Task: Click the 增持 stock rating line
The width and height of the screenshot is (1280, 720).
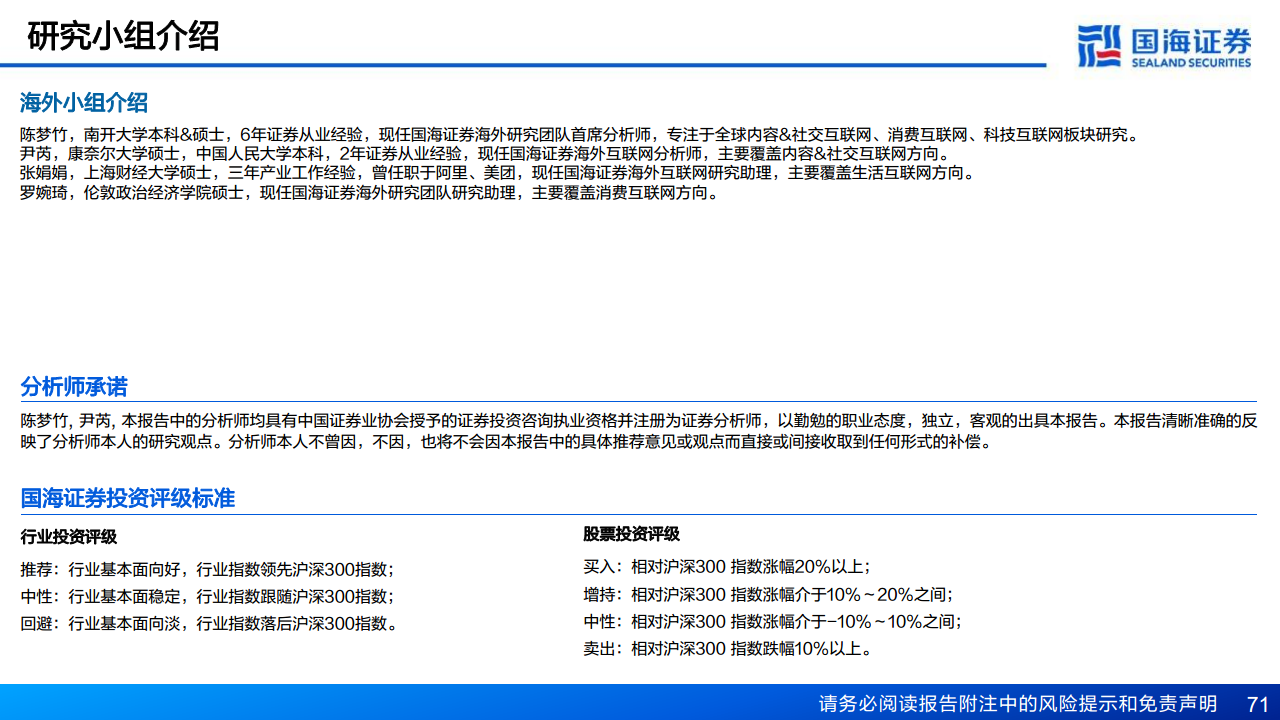Action: tap(769, 594)
